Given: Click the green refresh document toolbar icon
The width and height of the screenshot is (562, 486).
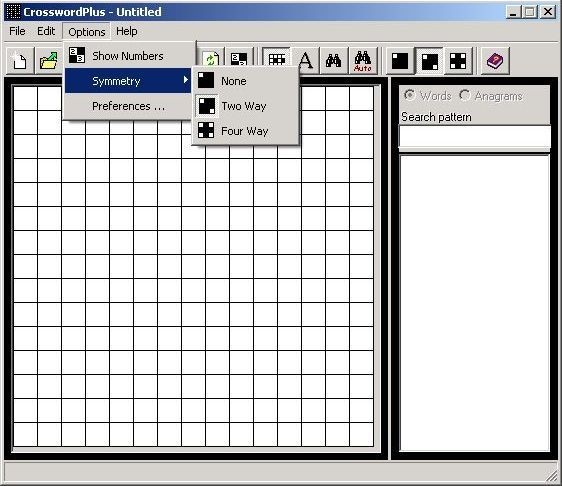Looking at the screenshot, I should (x=211, y=60).
